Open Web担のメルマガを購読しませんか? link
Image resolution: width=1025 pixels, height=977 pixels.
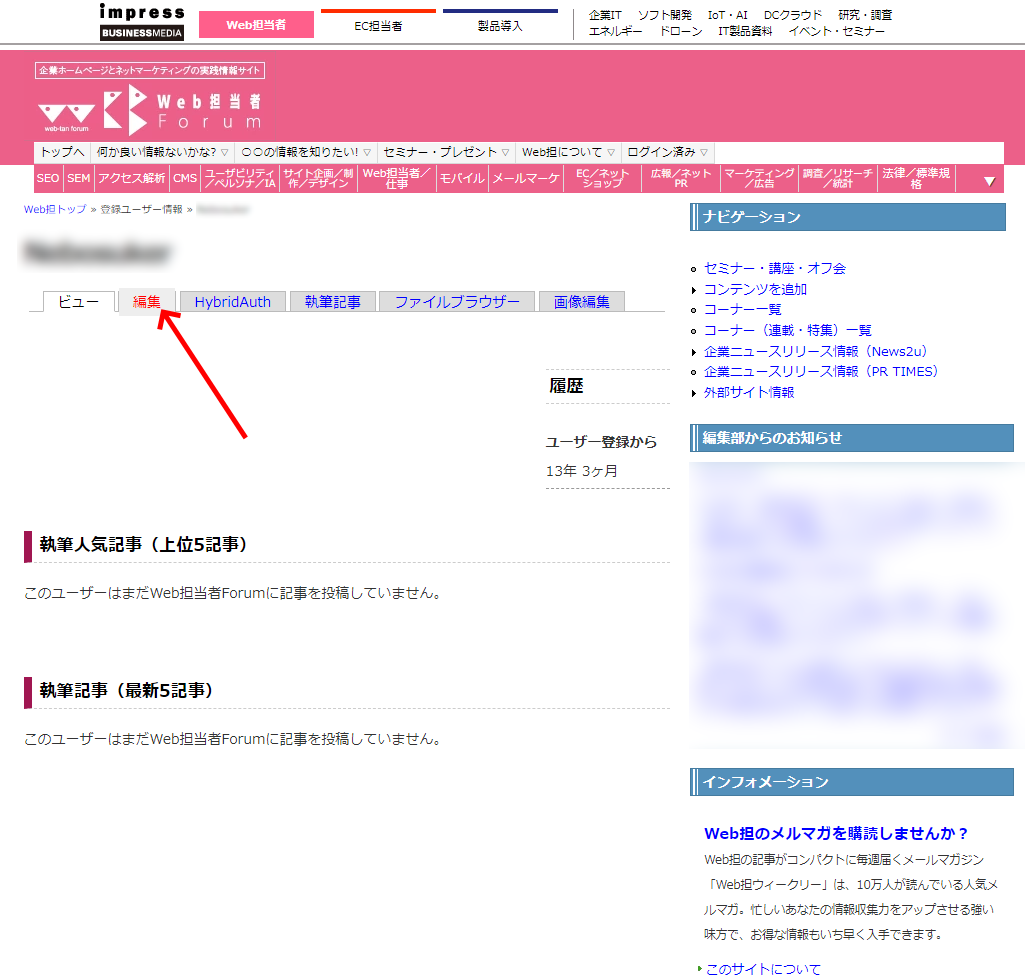click(836, 834)
